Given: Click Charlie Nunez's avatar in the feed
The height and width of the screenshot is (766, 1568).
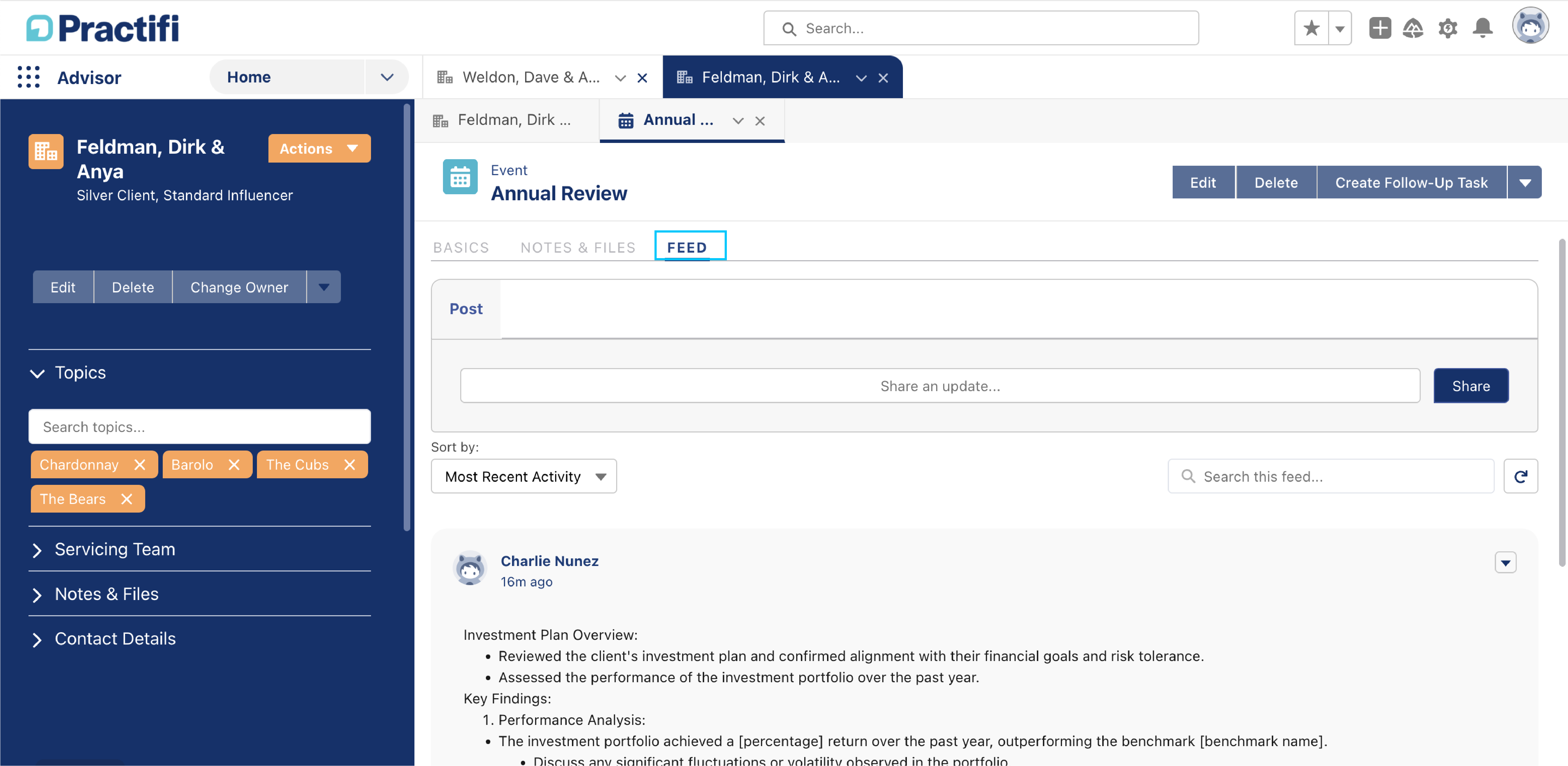Looking at the screenshot, I should click(470, 568).
